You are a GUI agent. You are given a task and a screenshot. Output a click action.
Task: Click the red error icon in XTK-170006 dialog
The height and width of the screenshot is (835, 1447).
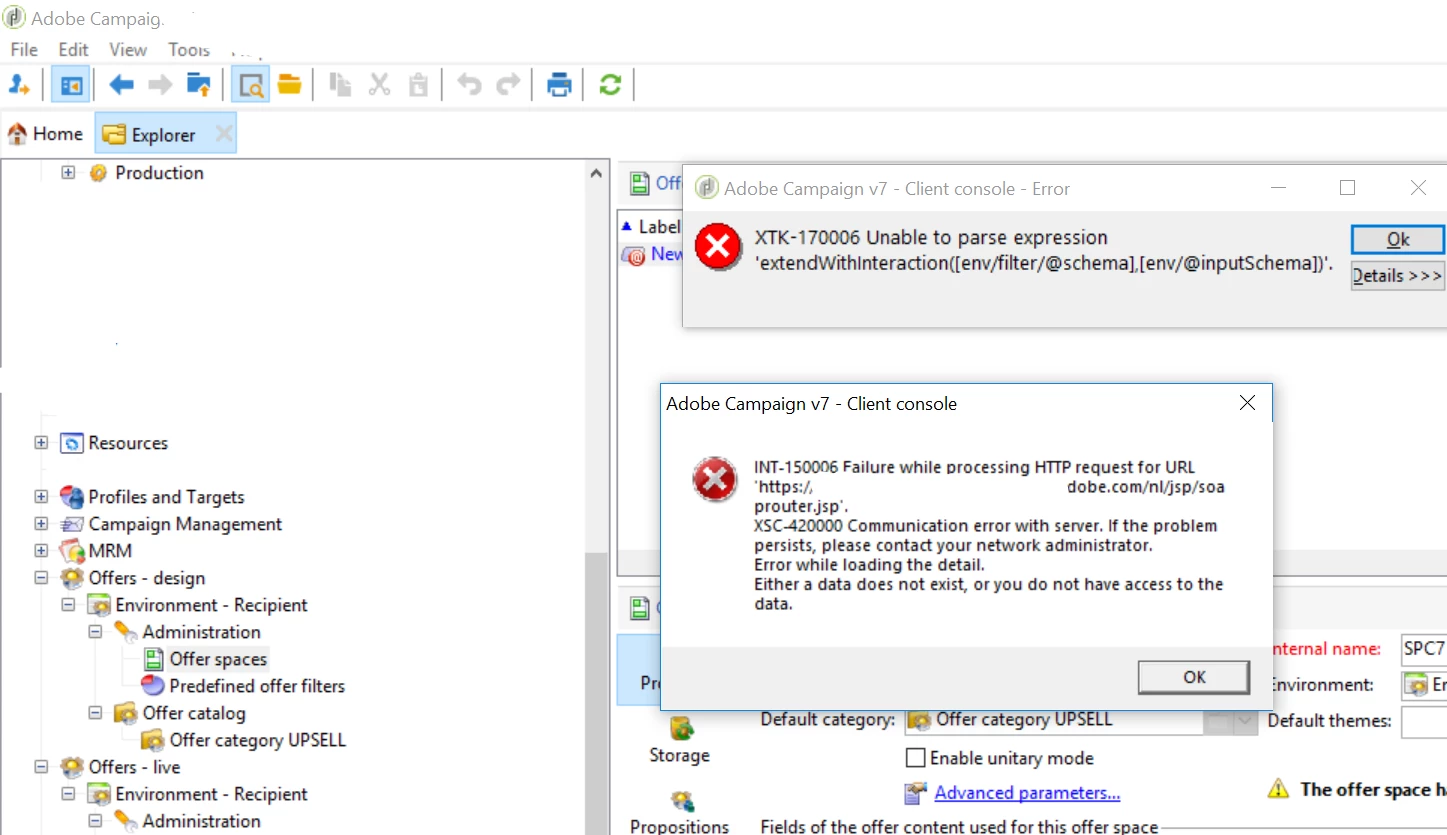(718, 247)
